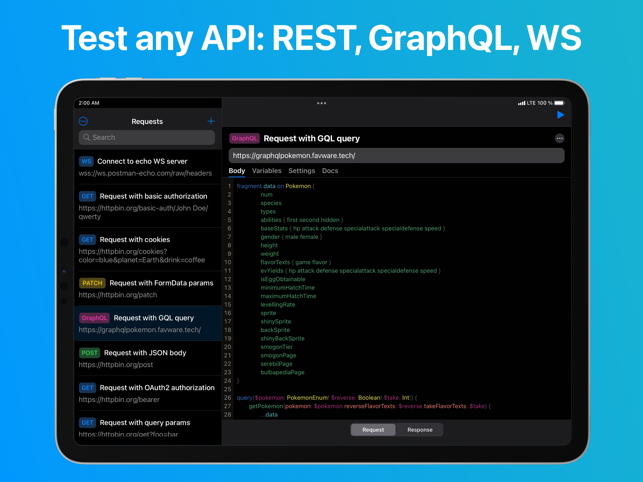This screenshot has width=643, height=482.
Task: Click the GET badge of query params request
Action: pos(87,423)
